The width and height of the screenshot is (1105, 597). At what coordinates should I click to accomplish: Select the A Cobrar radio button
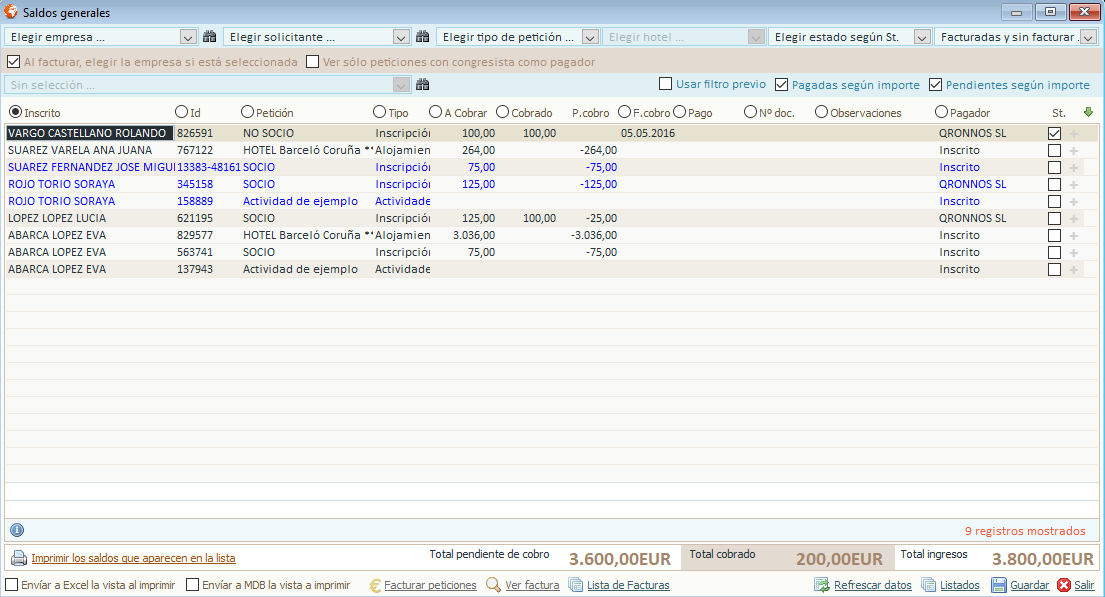point(436,112)
